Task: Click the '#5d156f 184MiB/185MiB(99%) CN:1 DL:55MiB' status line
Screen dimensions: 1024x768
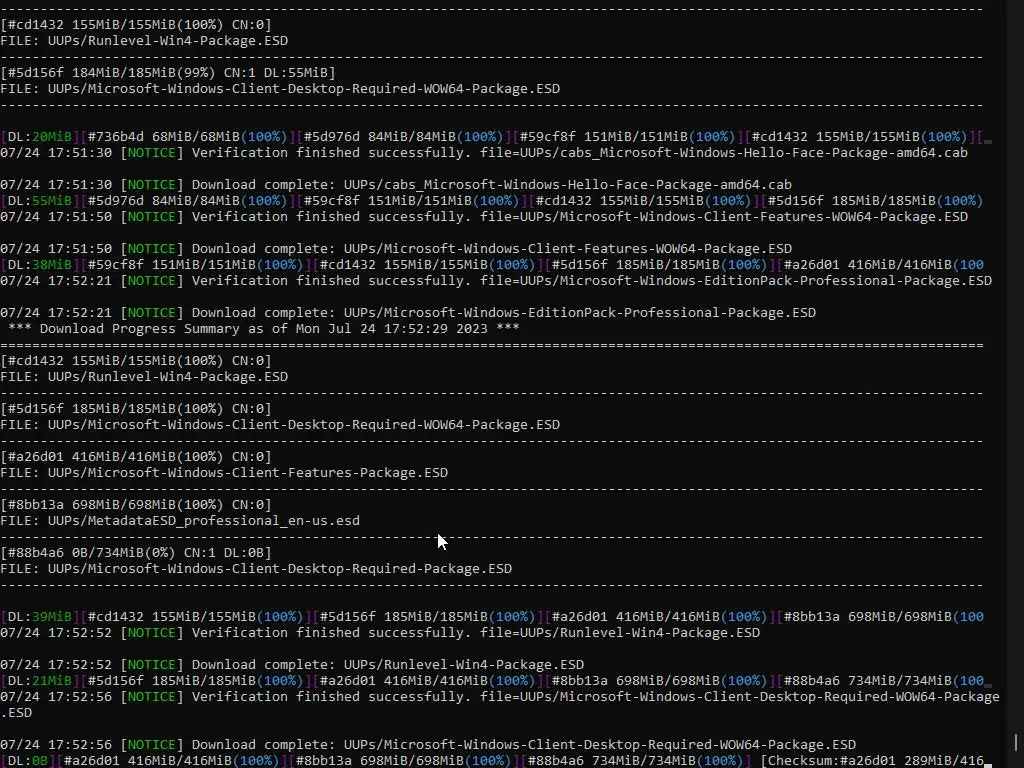Action: tap(168, 72)
